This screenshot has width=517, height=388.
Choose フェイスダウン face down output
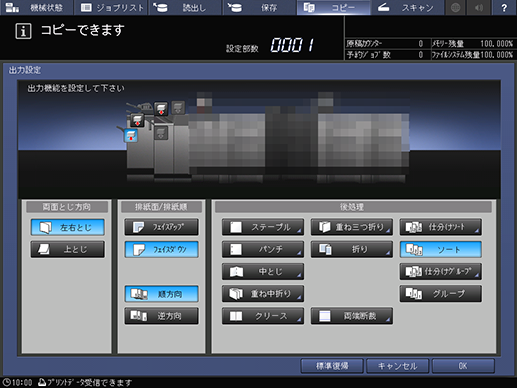pyautogui.click(x=162, y=249)
